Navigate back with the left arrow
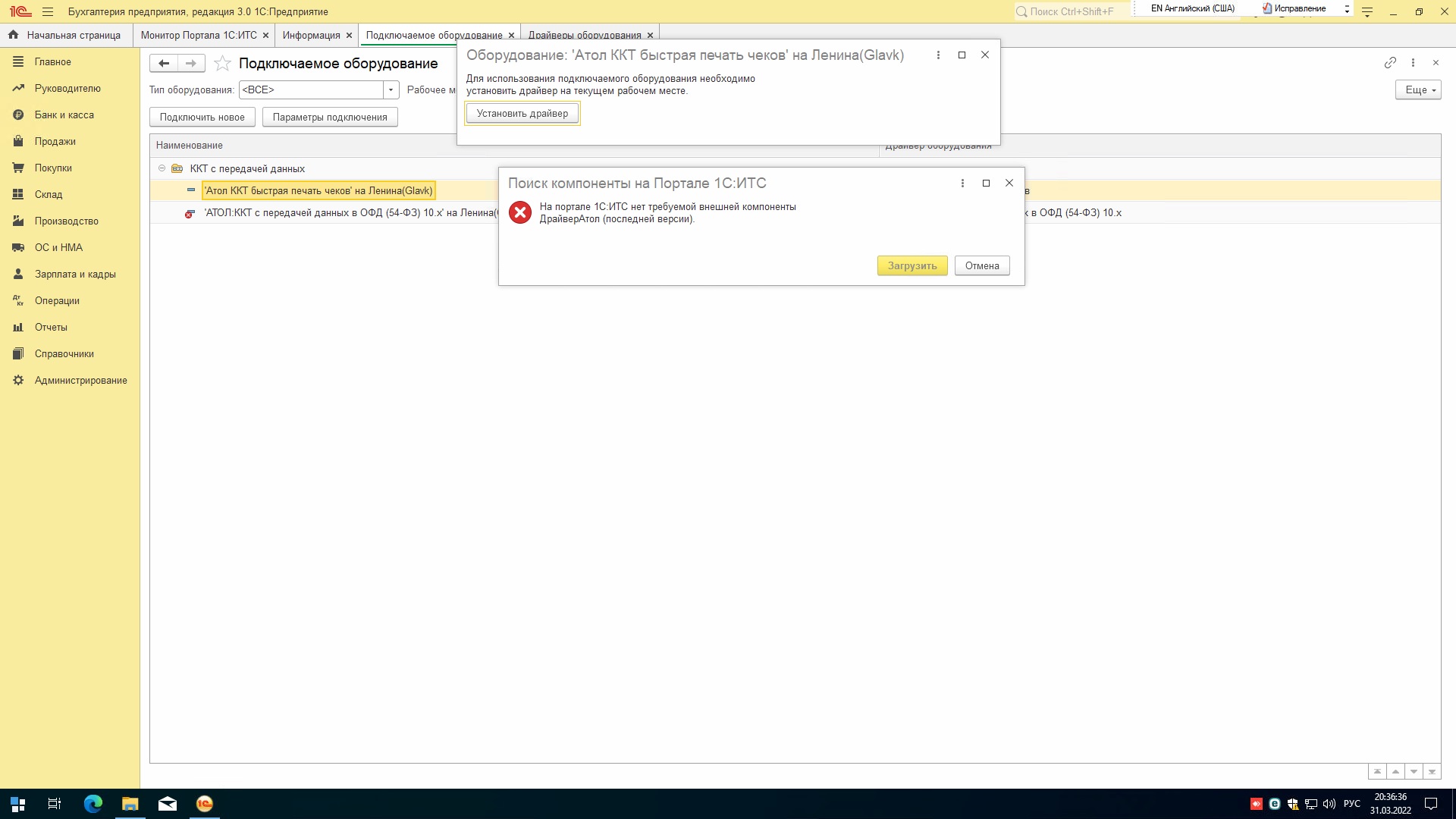Viewport: 1456px width, 819px height. click(164, 63)
